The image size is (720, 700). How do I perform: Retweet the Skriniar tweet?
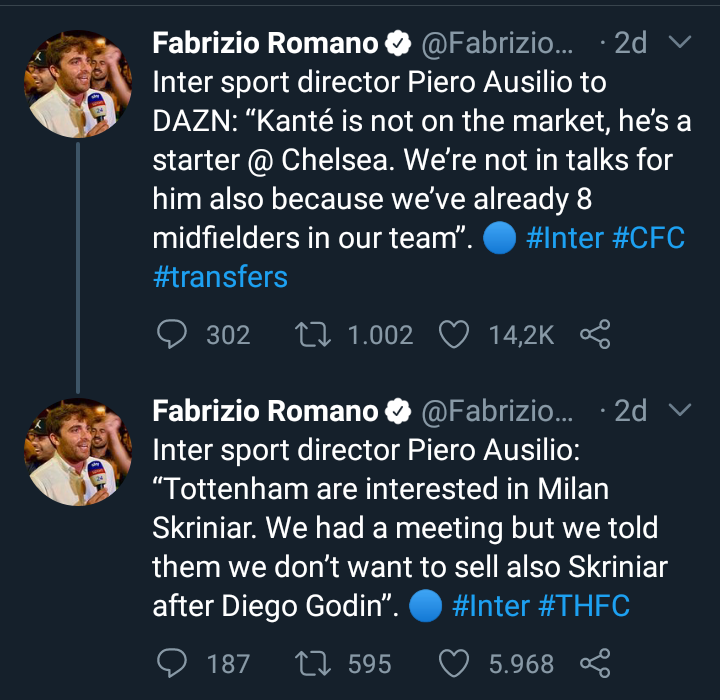coord(314,663)
